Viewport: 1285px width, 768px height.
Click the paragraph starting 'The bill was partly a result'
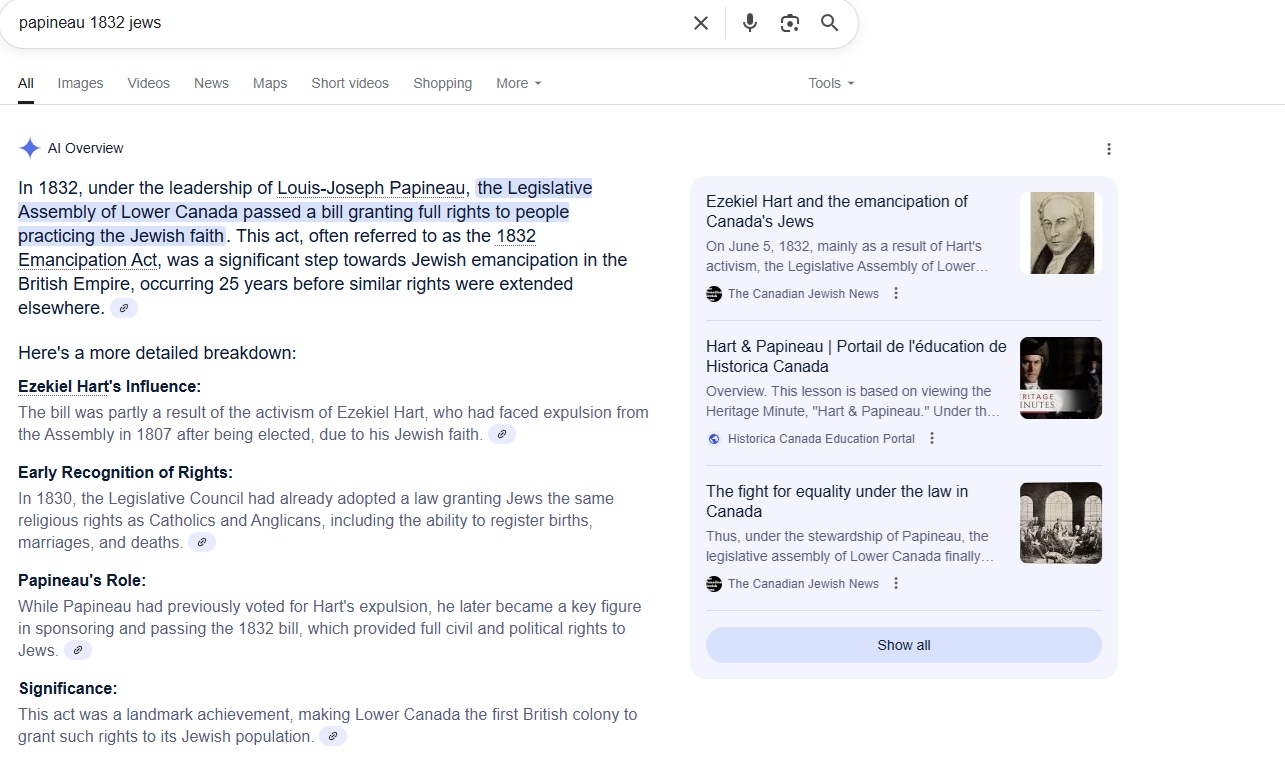pyautogui.click(x=333, y=423)
